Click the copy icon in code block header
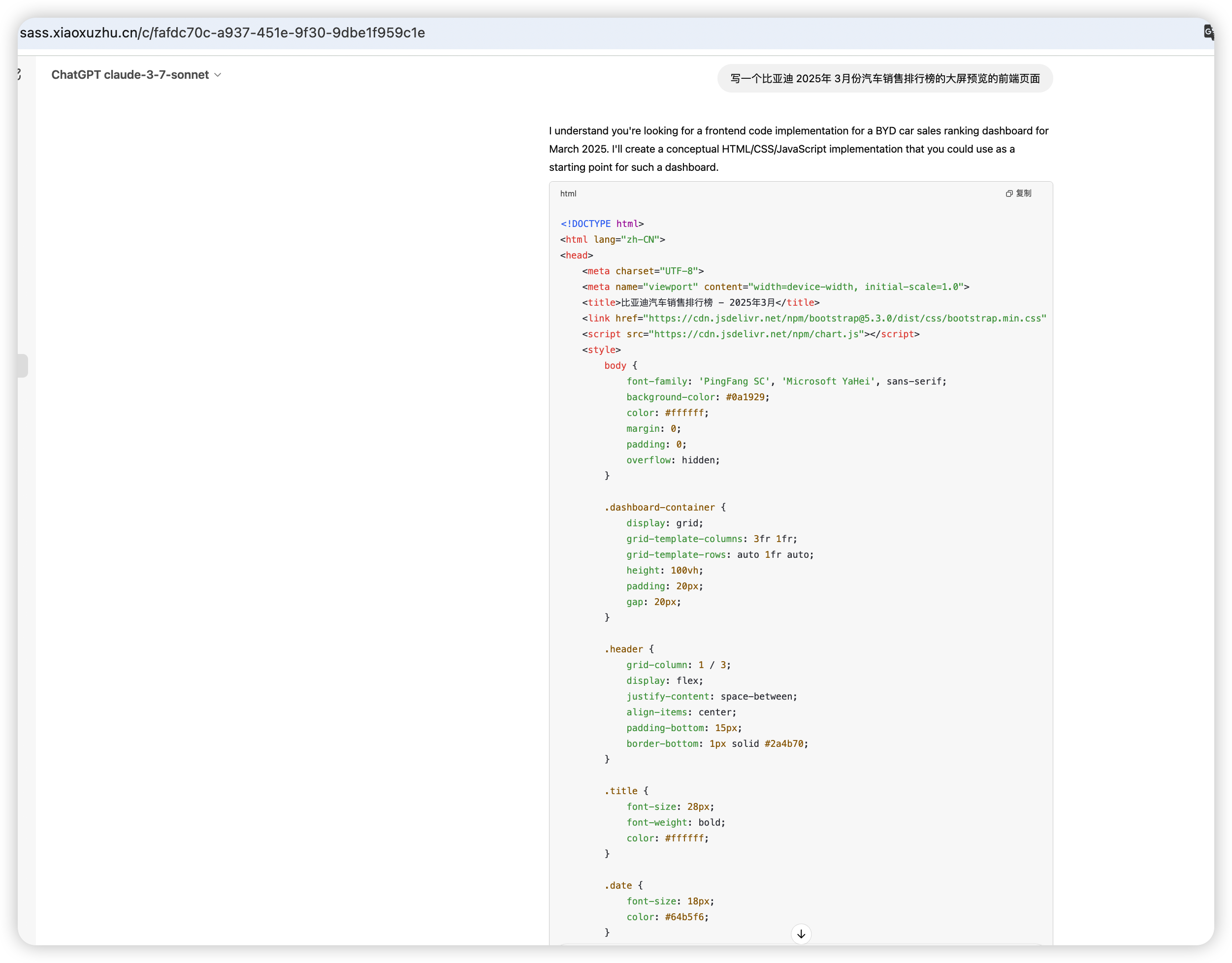1232x963 pixels. pyautogui.click(x=1008, y=193)
